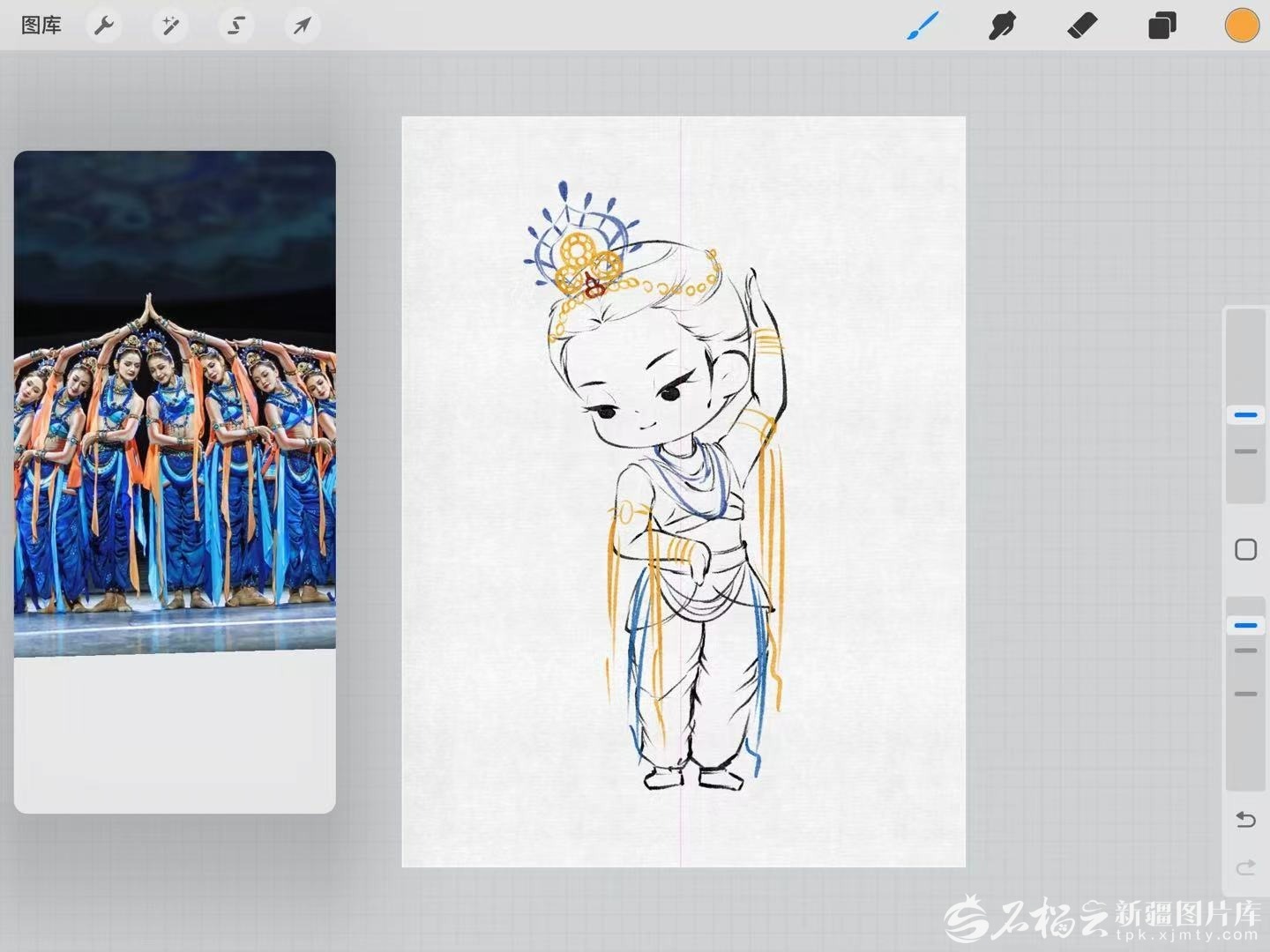Open the Adjustments magic wand menu
The height and width of the screenshot is (952, 1270).
170,26
